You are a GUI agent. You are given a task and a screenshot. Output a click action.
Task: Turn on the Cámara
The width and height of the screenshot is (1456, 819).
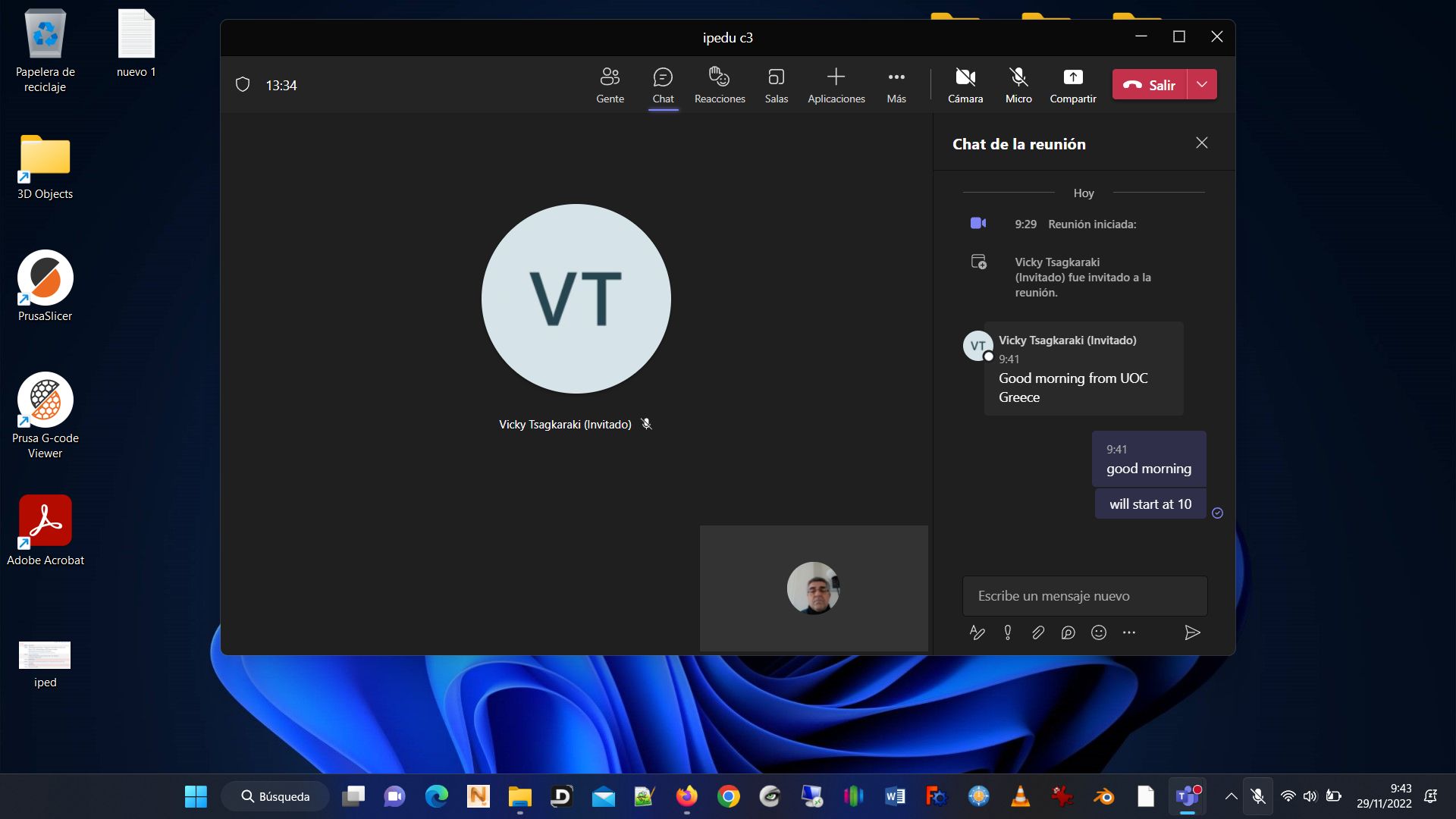[x=965, y=85]
